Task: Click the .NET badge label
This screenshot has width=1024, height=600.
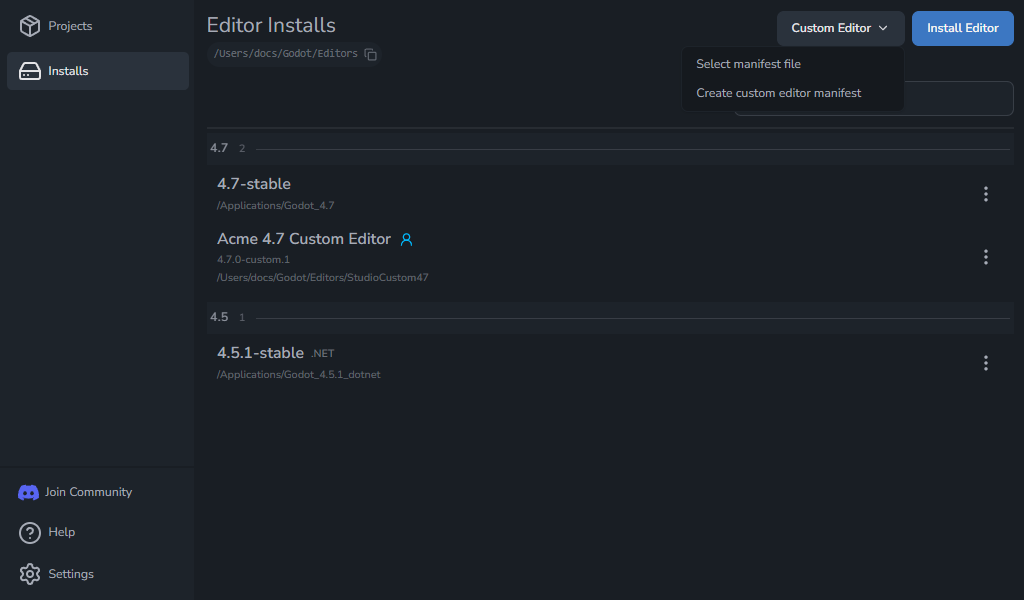Action: [x=323, y=354]
